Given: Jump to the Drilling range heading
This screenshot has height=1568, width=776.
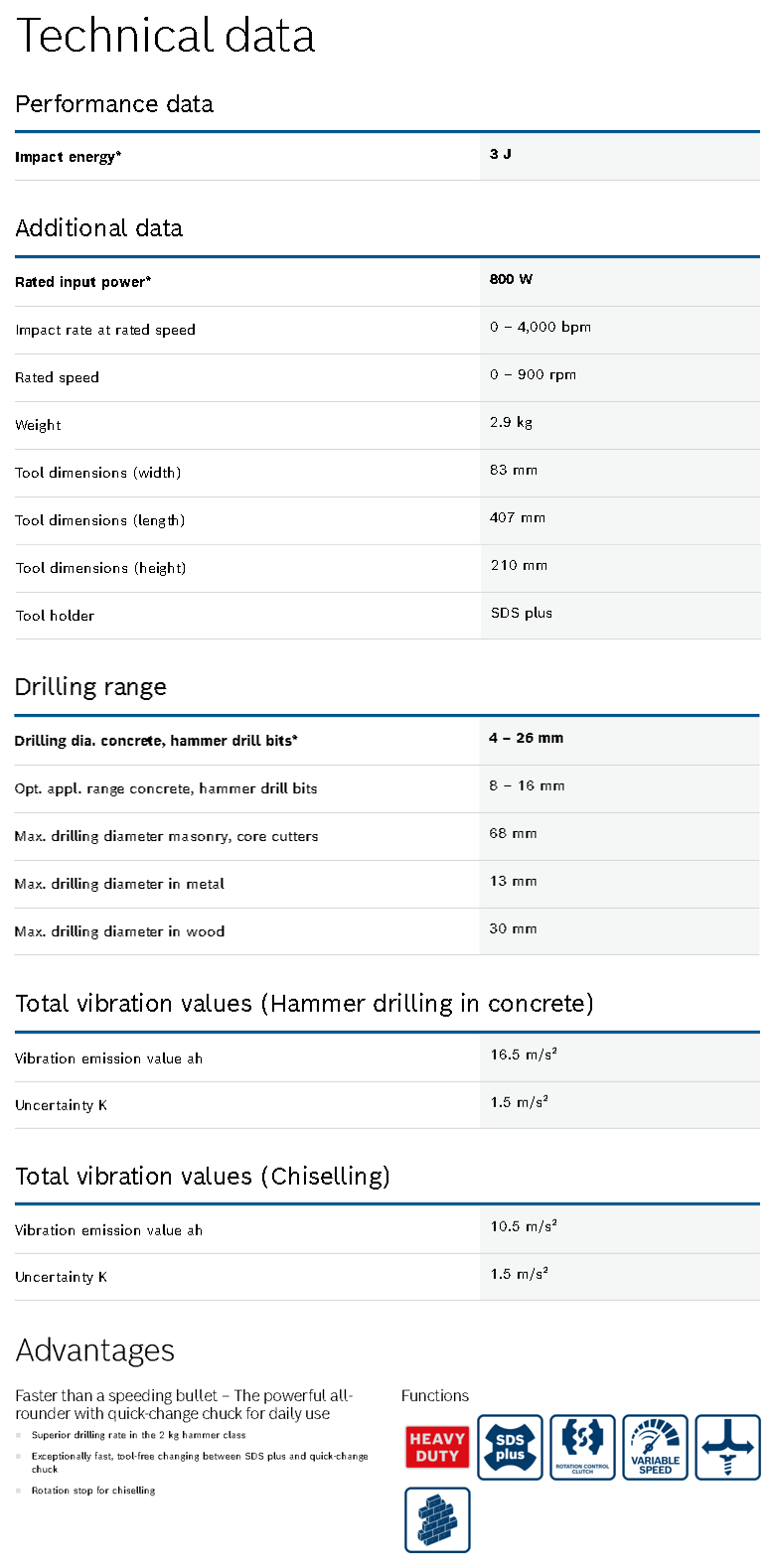Looking at the screenshot, I should pyautogui.click(x=90, y=687).
